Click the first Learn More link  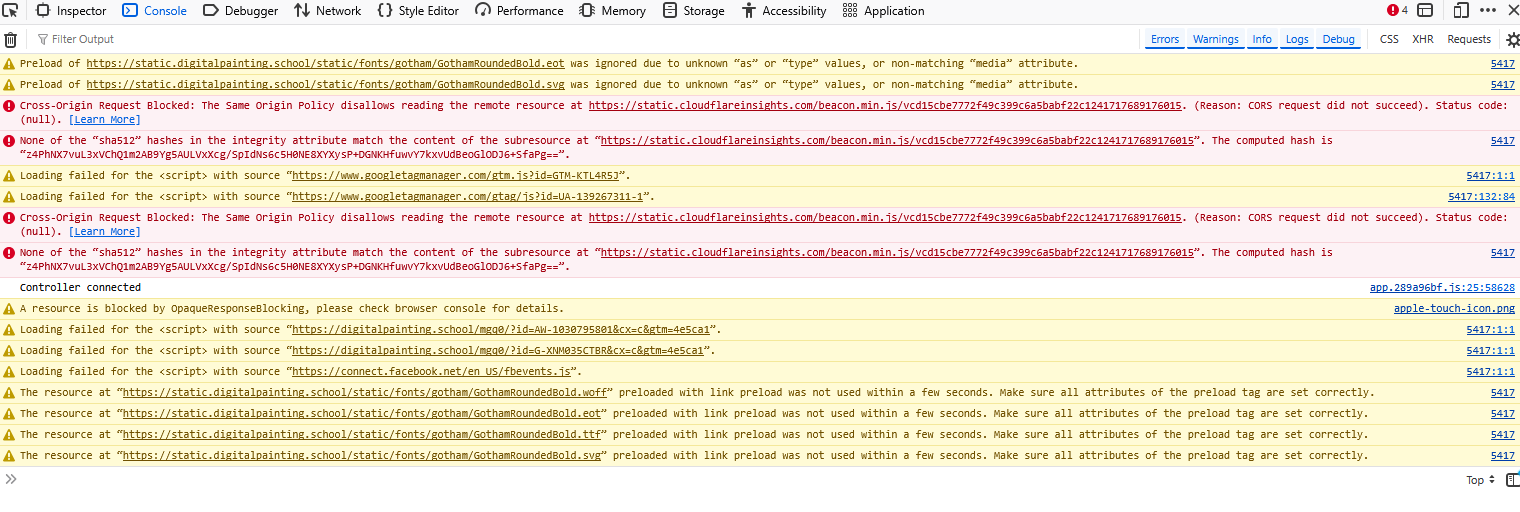pos(104,120)
